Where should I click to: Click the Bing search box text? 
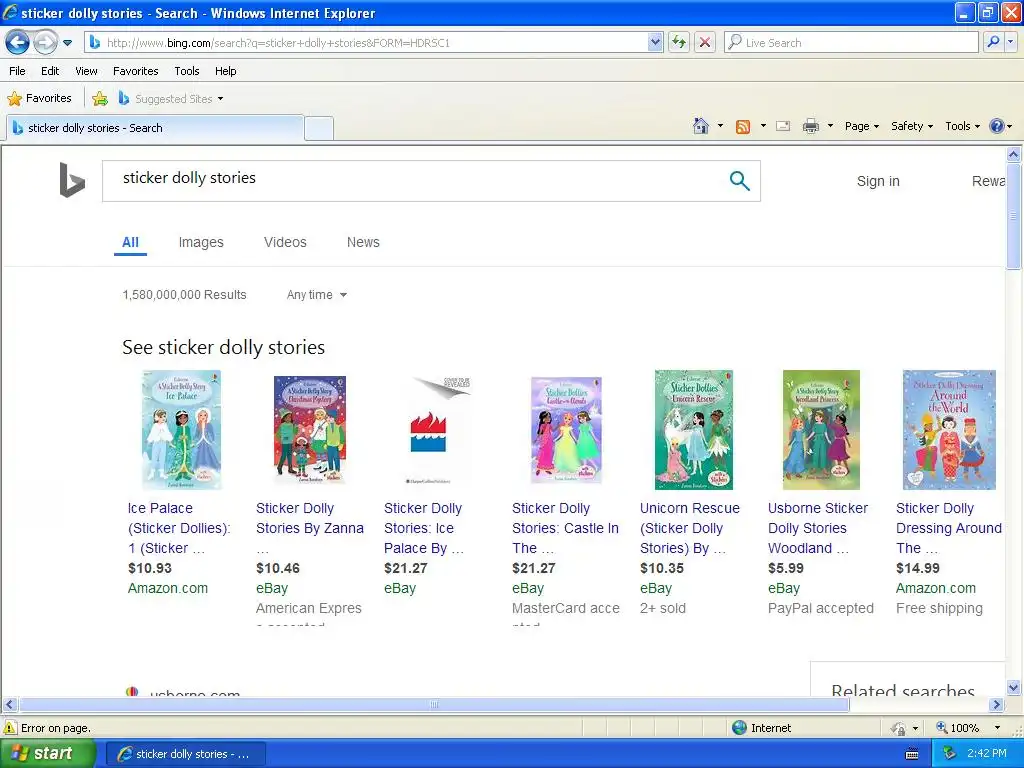pyautogui.click(x=189, y=178)
